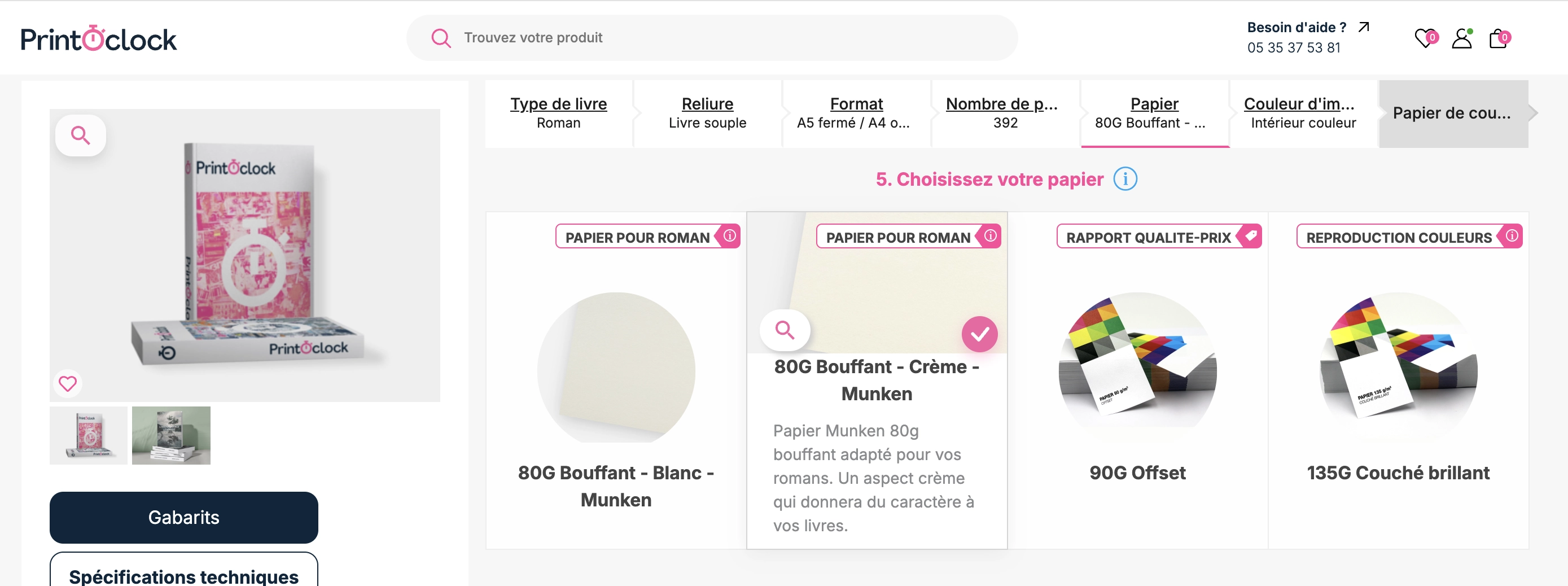
Task: Open the user account icon
Action: (1461, 38)
